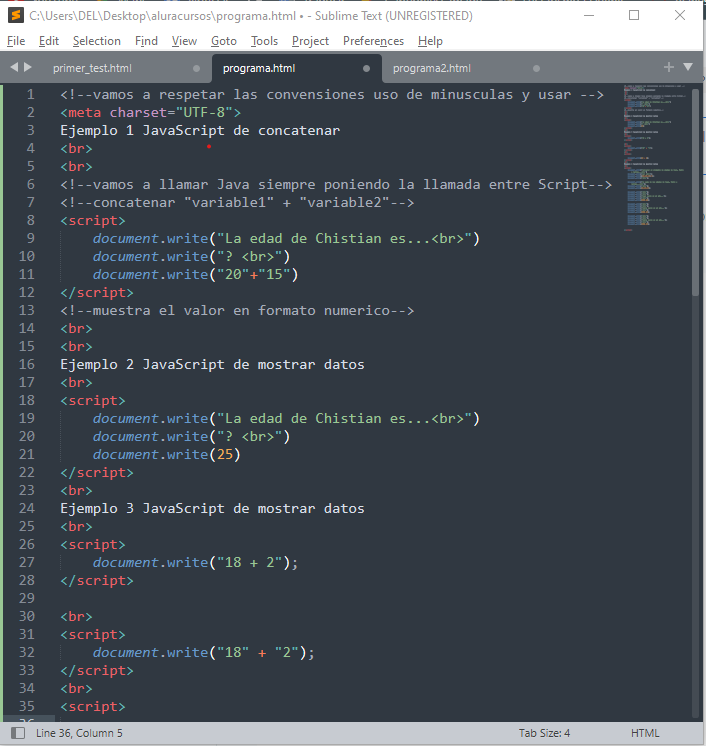The height and width of the screenshot is (746, 706).
Task: Go to previous tab with left arrow
Action: (14, 68)
